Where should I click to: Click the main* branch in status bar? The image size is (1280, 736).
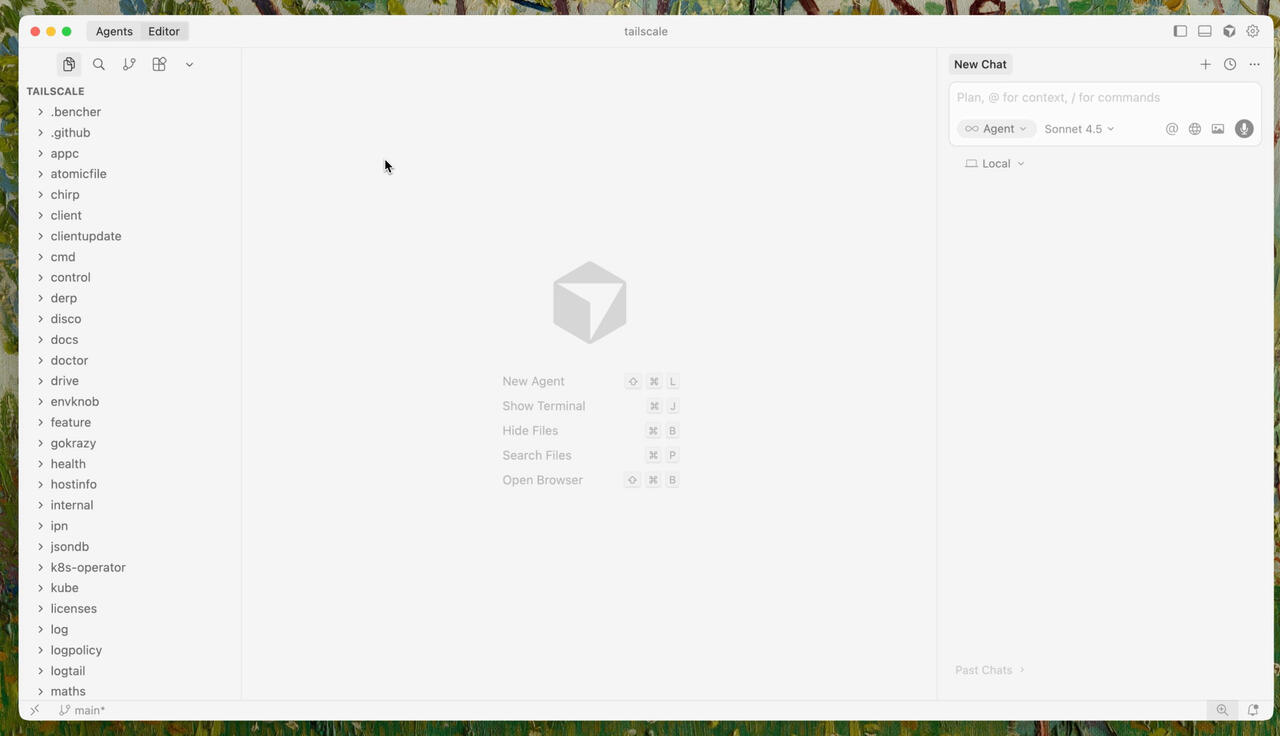pyautogui.click(x=82, y=710)
